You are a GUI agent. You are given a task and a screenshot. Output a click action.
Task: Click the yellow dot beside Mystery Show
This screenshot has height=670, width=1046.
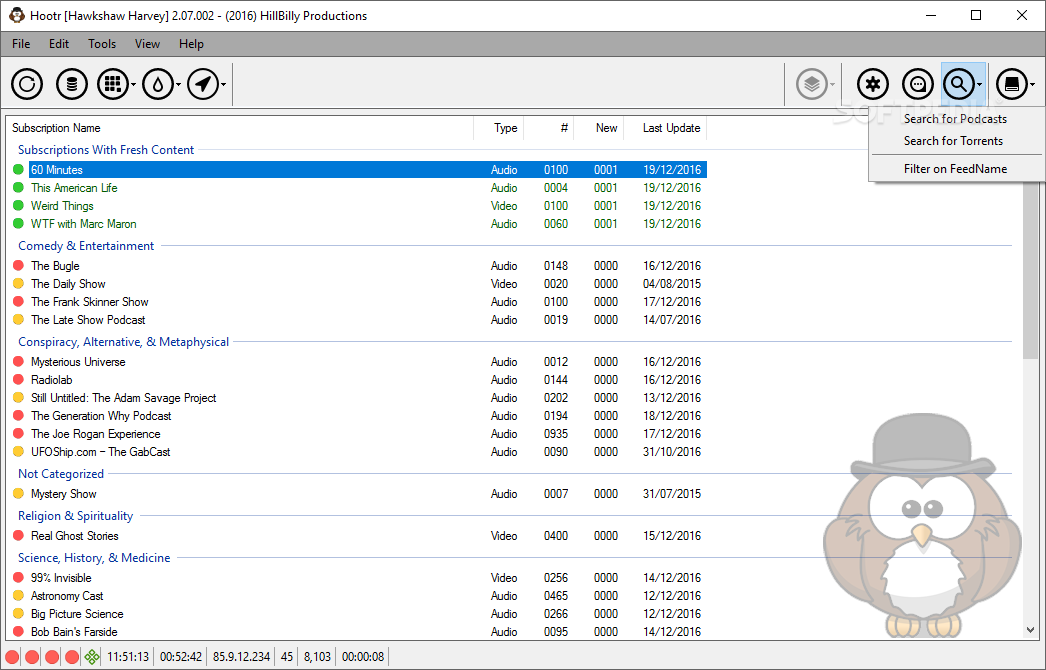19,494
